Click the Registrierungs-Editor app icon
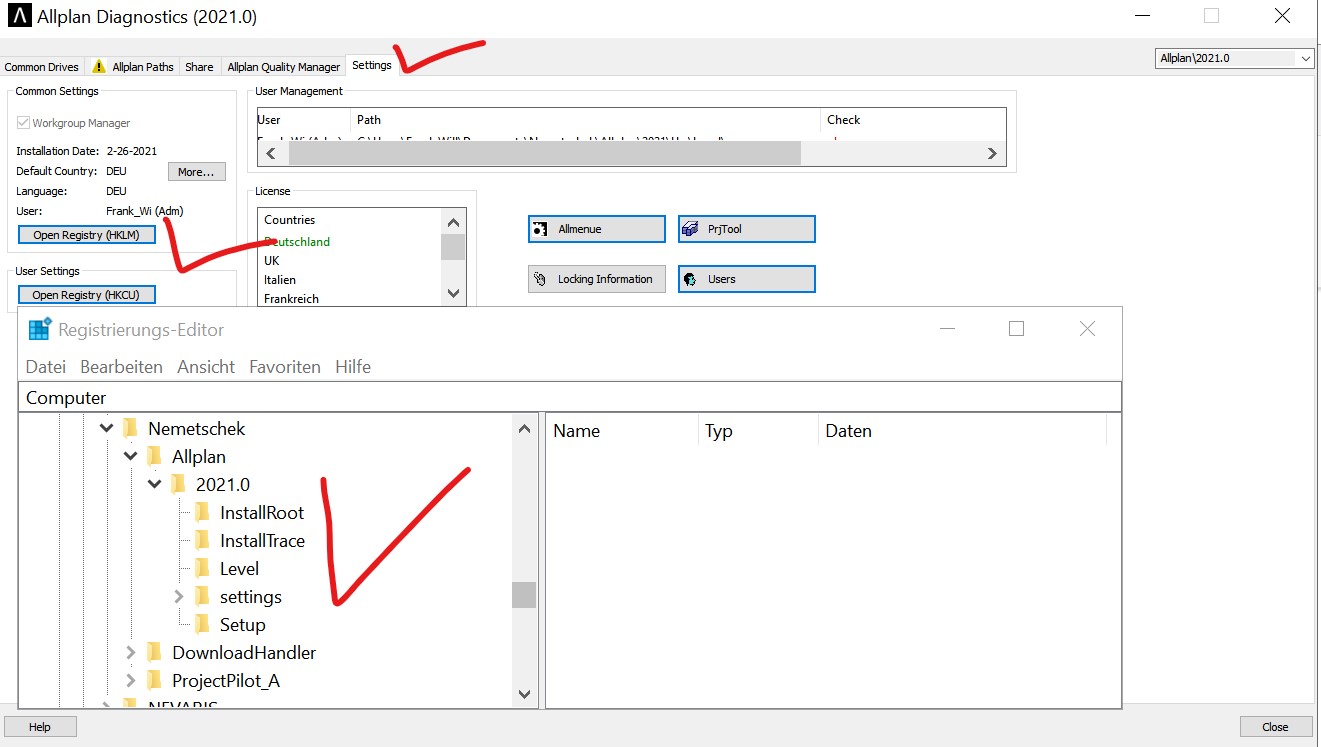This screenshot has height=747, width=1321. coord(40,329)
